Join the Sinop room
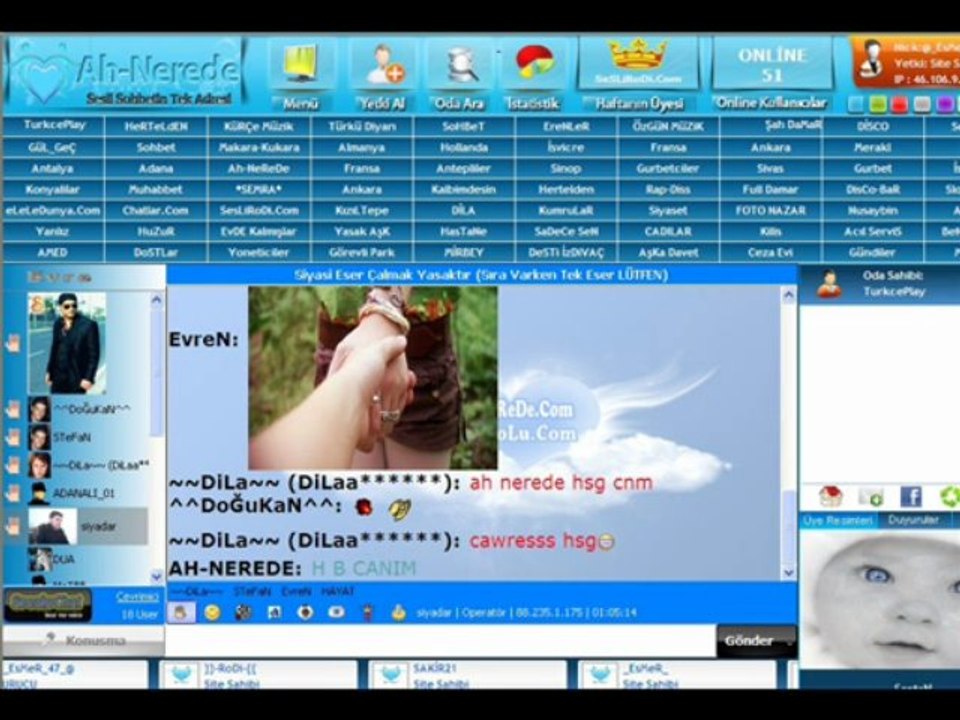The height and width of the screenshot is (720, 960). pos(566,168)
